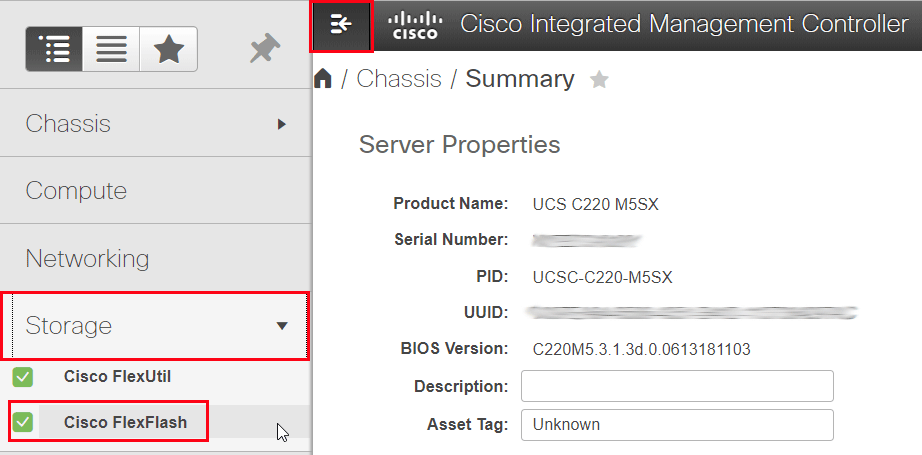Click the Serial Number label
922x455 pixels.
[x=452, y=240]
